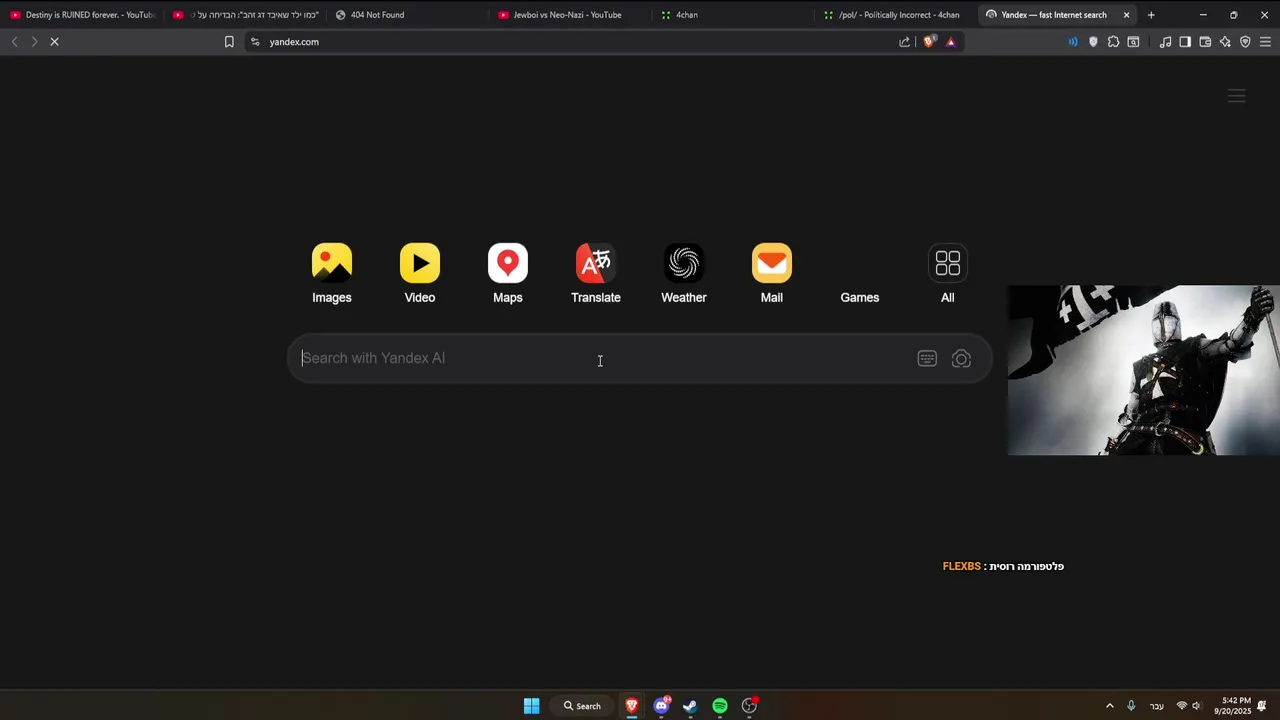Show All Yandex services

(948, 273)
